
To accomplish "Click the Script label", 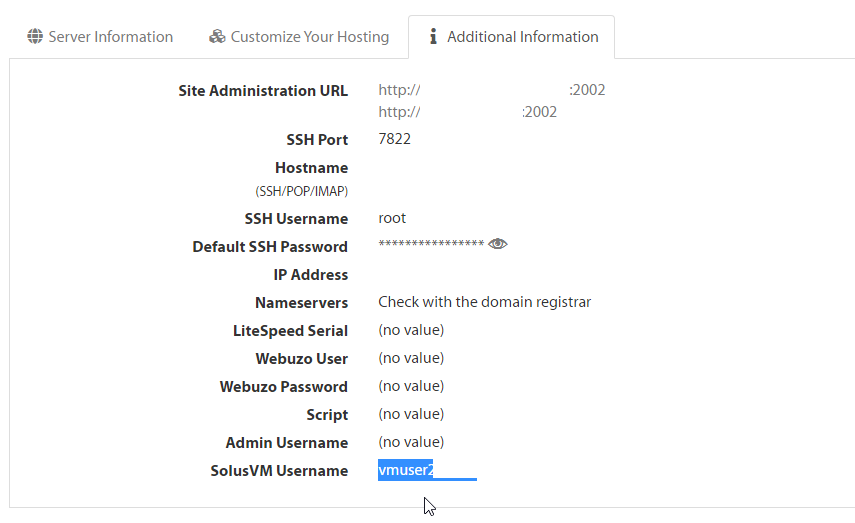I will click(x=327, y=415).
